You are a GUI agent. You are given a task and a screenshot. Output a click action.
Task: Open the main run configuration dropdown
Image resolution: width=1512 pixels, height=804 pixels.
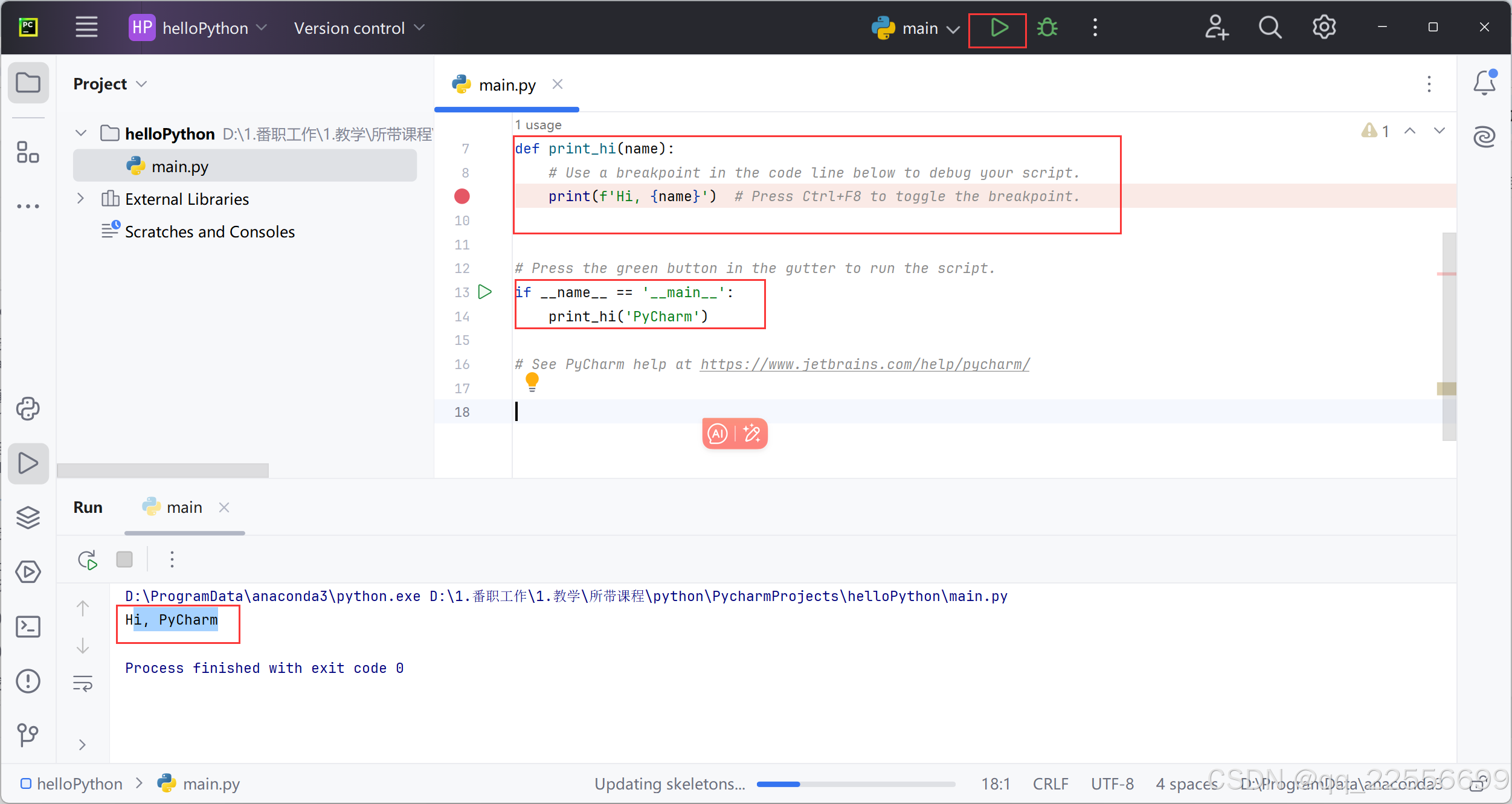[916, 28]
